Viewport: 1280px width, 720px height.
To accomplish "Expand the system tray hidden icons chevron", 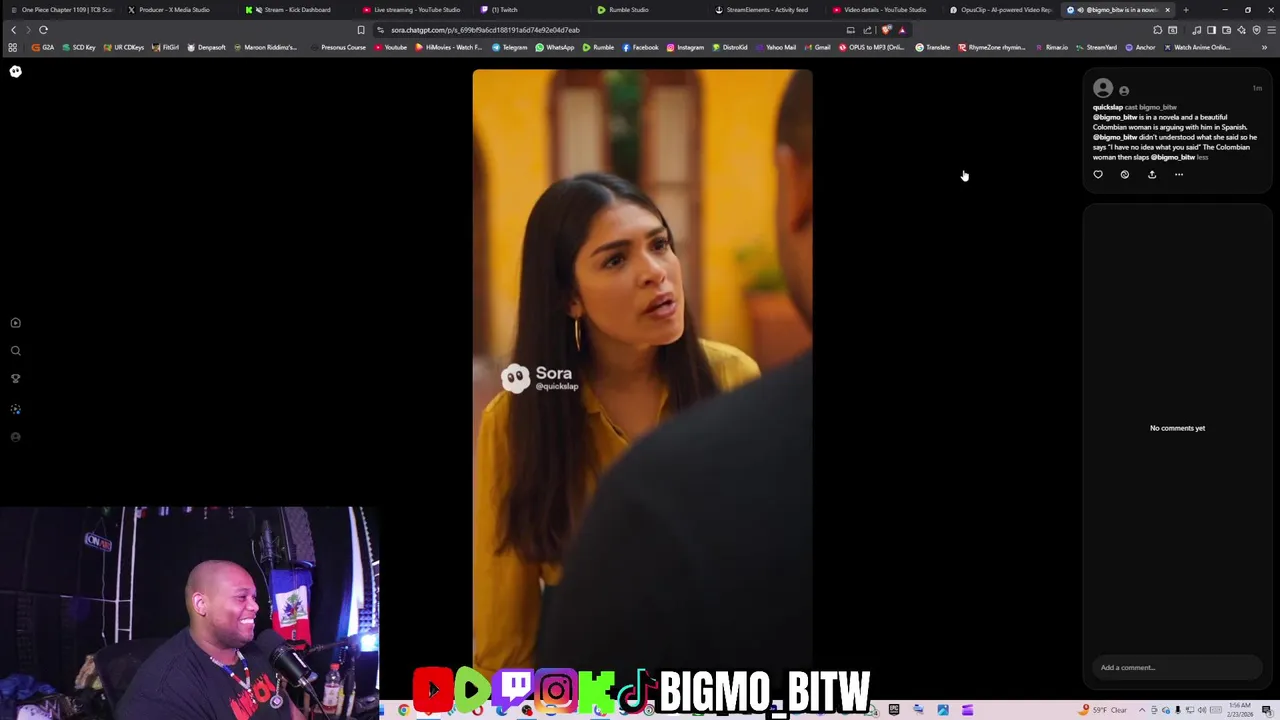I will (x=1142, y=710).
